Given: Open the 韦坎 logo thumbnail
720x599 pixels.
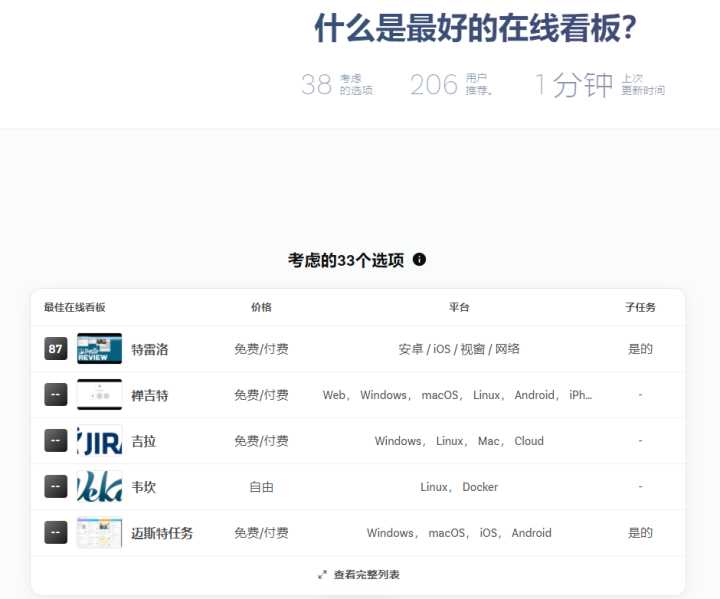Looking at the screenshot, I should (100, 486).
